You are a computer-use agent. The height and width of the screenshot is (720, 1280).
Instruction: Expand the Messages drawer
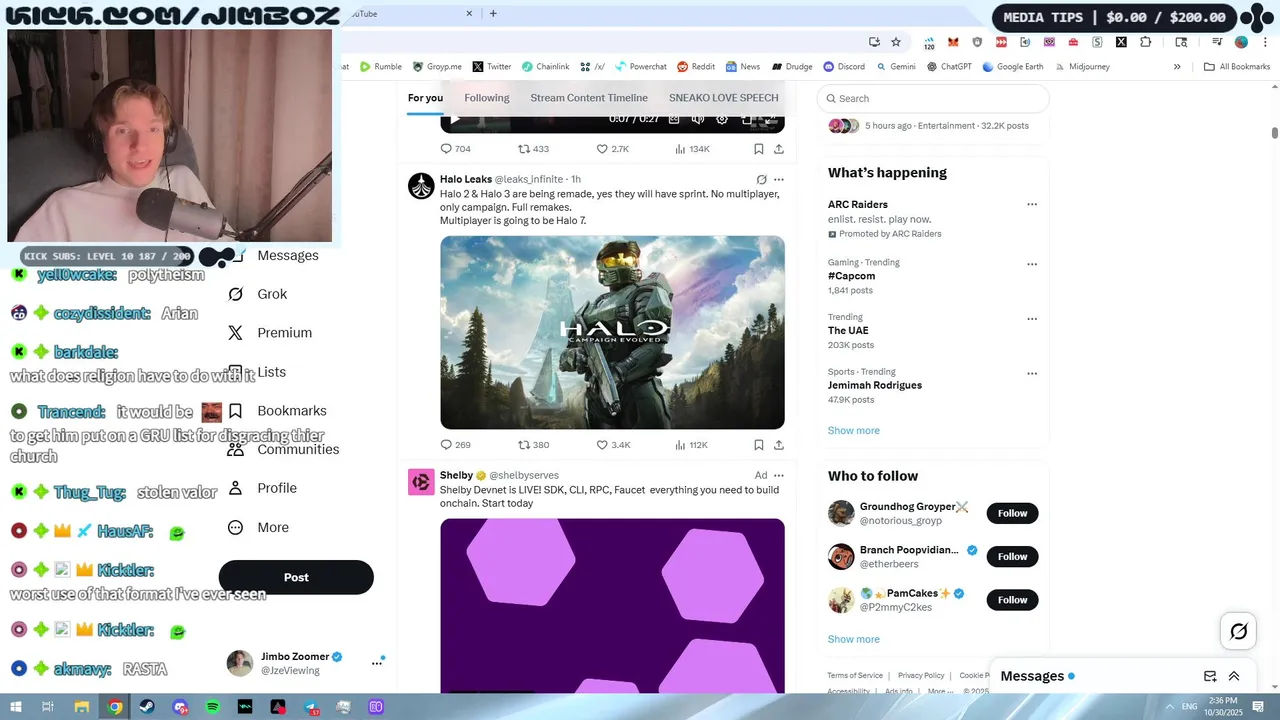click(1234, 676)
